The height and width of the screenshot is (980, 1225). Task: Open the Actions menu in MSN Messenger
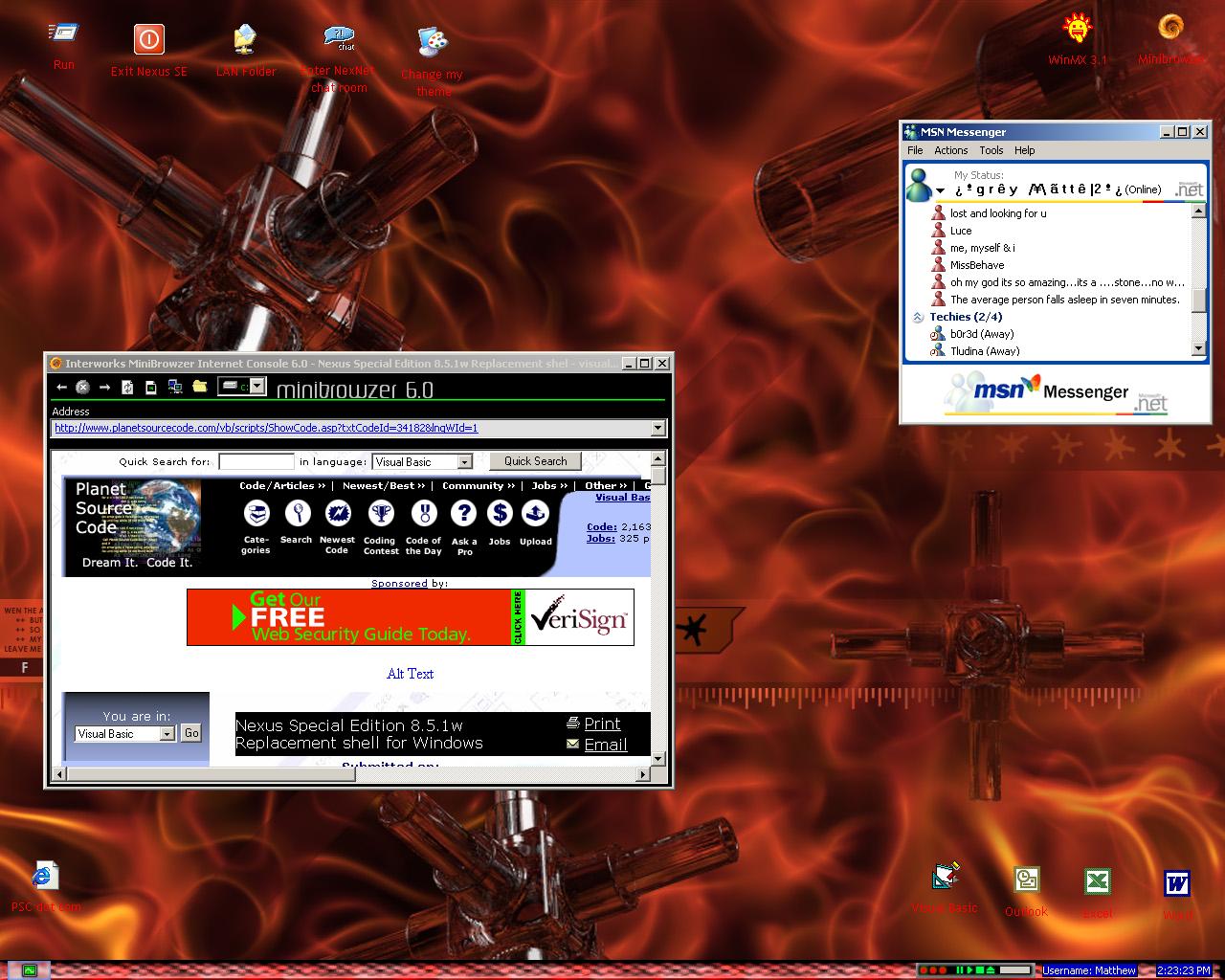[950, 150]
